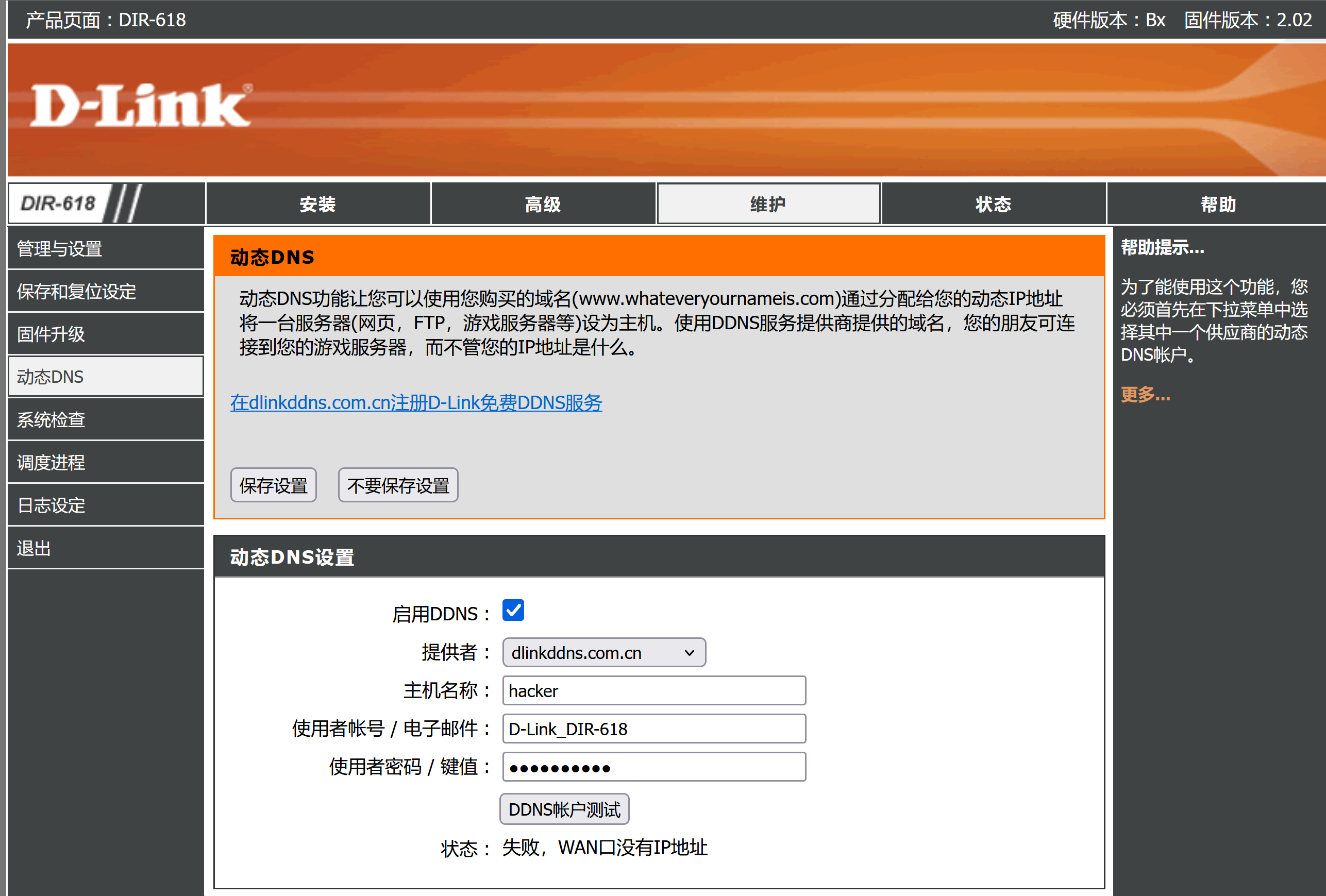This screenshot has height=896, width=1326.
Task: Open the 状态 tab
Action: 993,204
